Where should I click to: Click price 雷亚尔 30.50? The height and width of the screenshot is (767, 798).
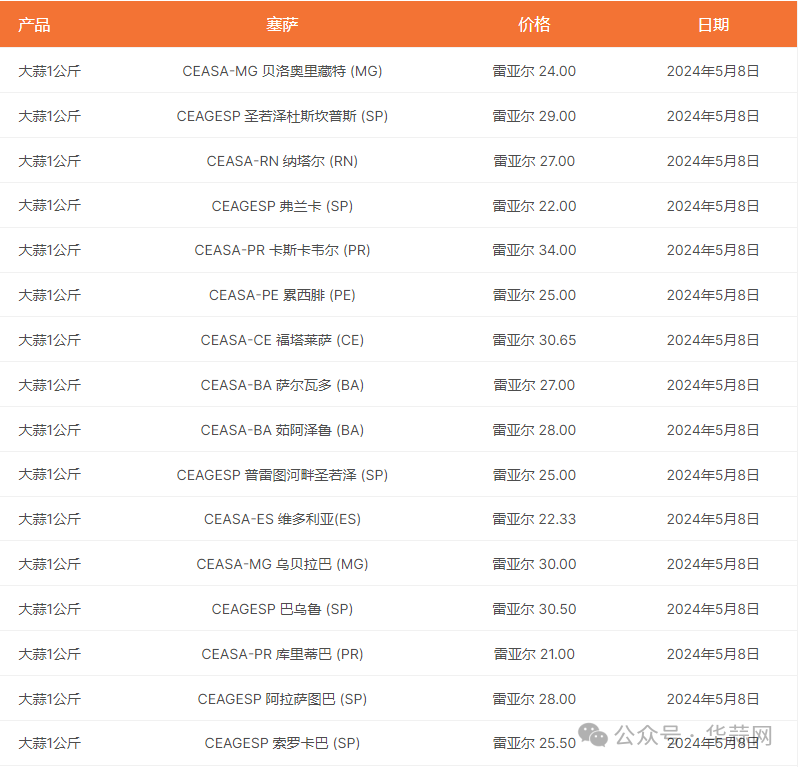pyautogui.click(x=534, y=609)
